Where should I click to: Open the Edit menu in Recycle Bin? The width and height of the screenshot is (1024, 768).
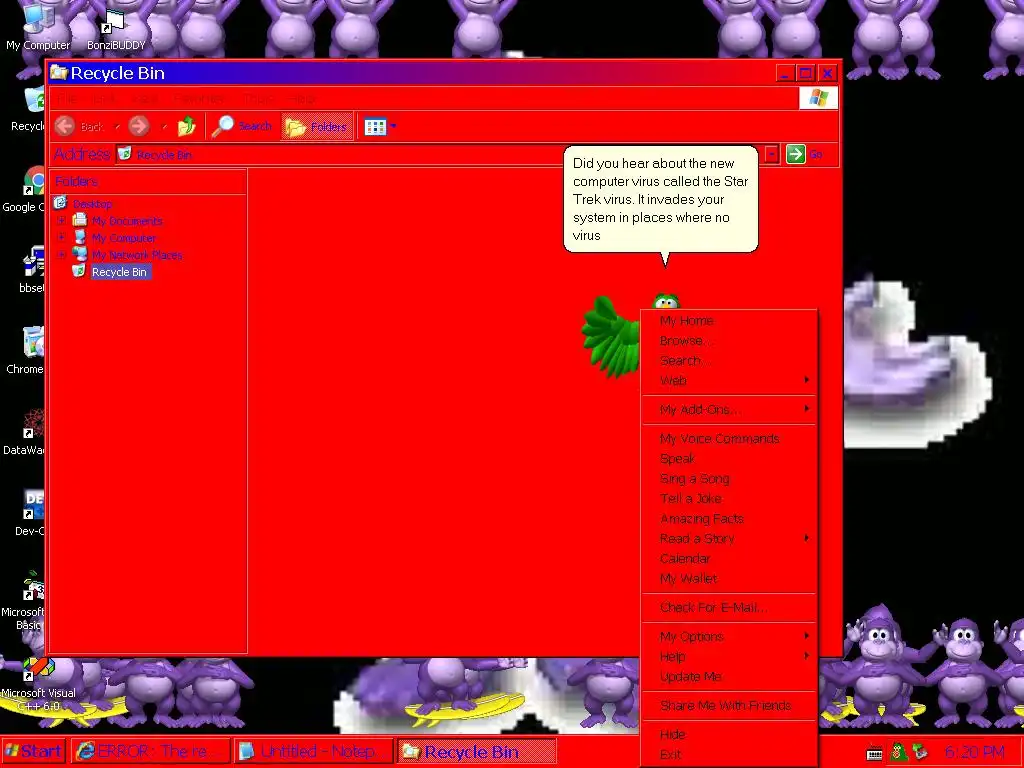(x=104, y=99)
